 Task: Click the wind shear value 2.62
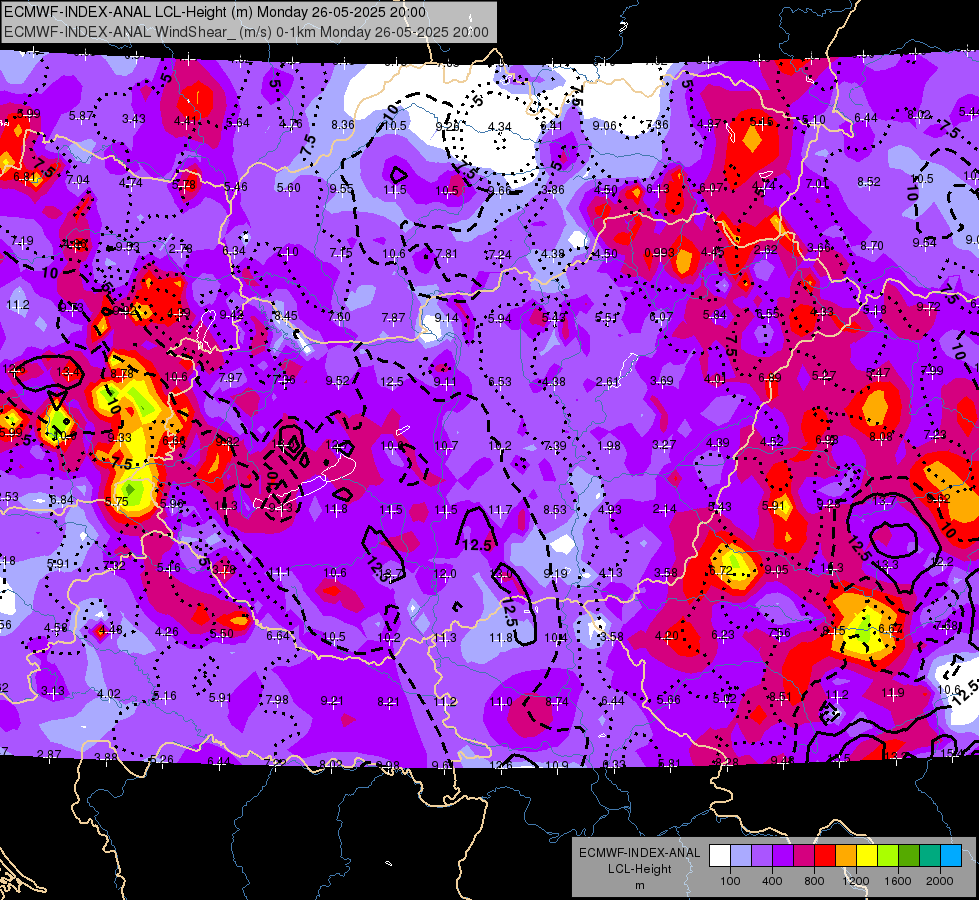click(x=765, y=250)
